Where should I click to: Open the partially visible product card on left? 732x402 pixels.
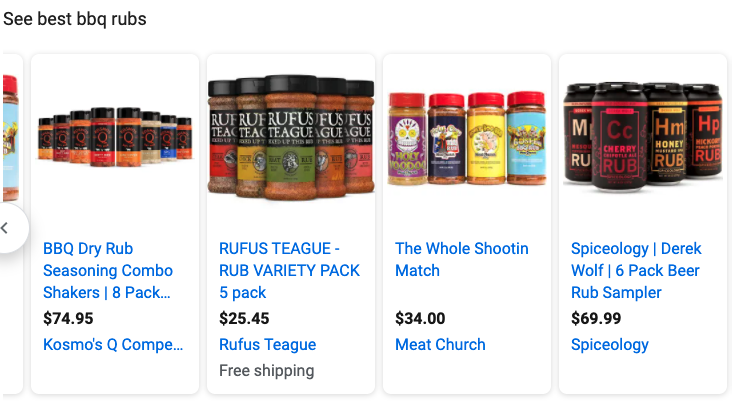[x=11, y=140]
